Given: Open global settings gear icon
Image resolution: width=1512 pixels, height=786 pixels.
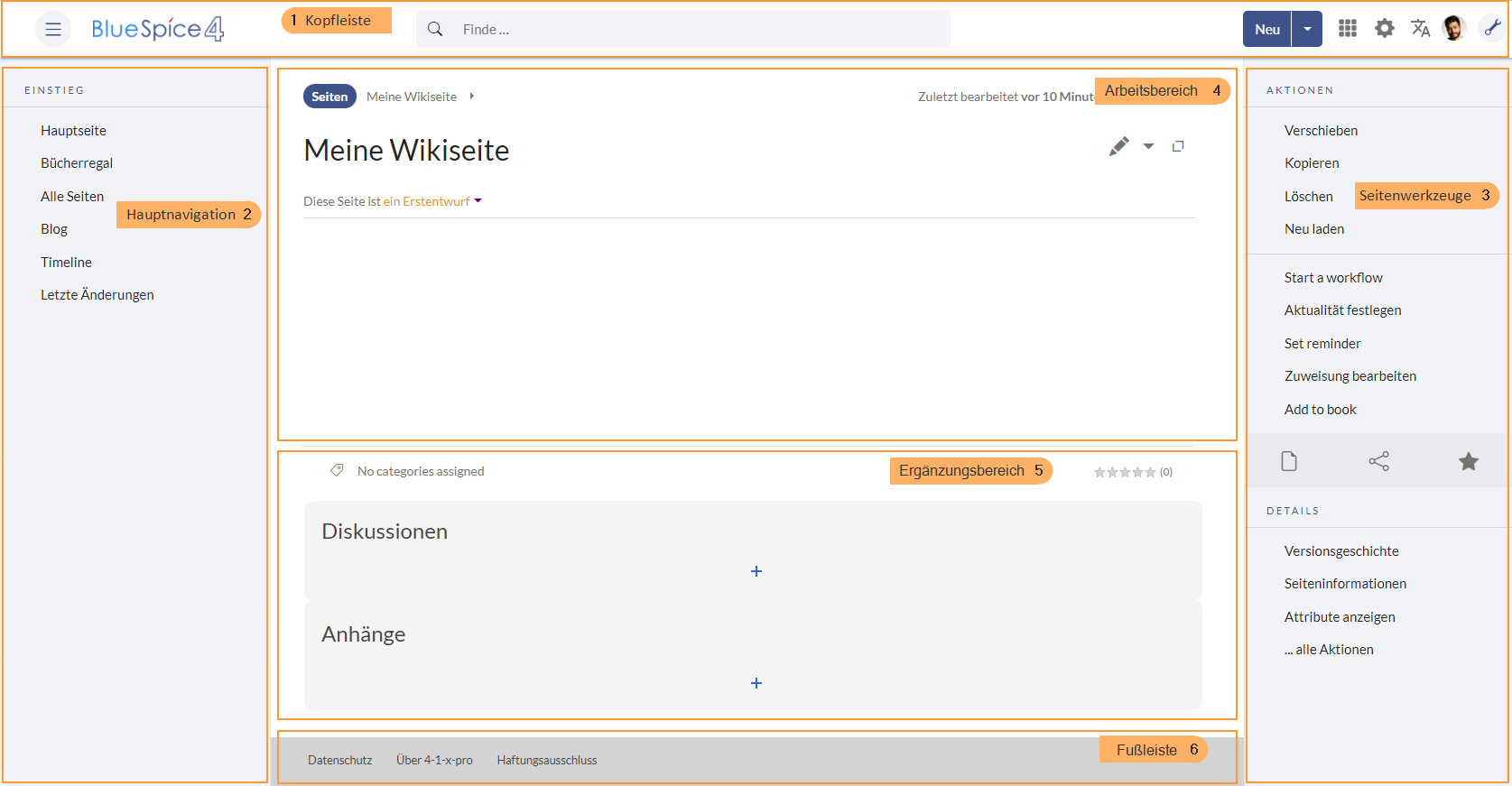Looking at the screenshot, I should pyautogui.click(x=1384, y=29).
